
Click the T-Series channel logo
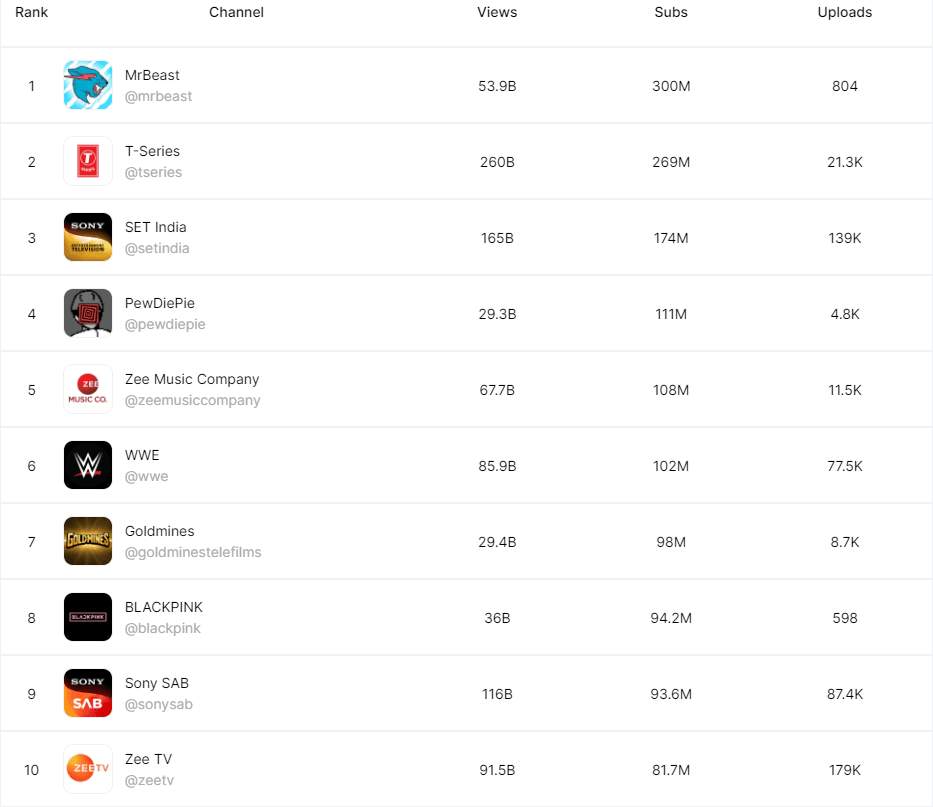pos(88,161)
